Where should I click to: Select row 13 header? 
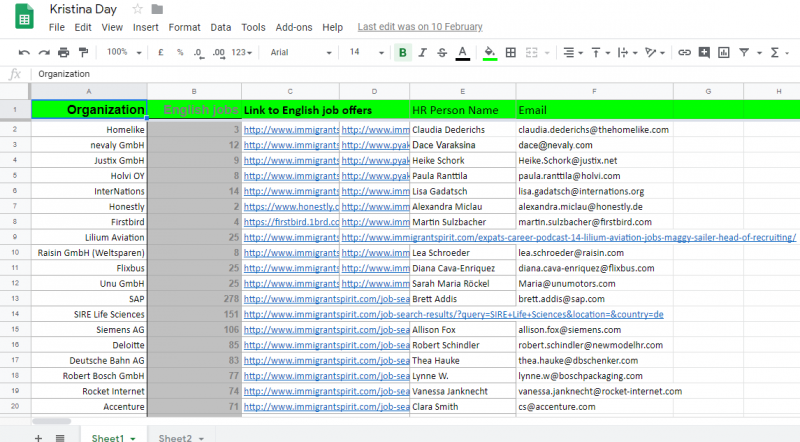tap(15, 299)
